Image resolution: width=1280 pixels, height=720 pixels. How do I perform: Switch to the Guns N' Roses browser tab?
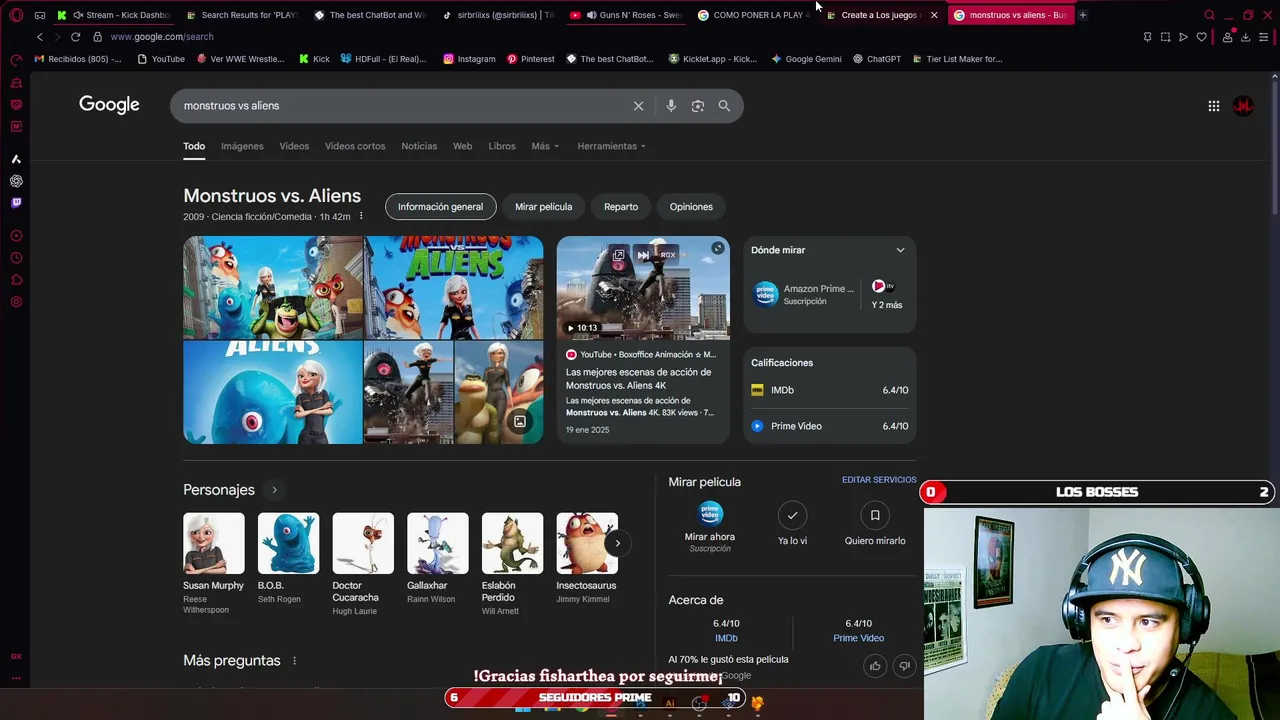627,15
